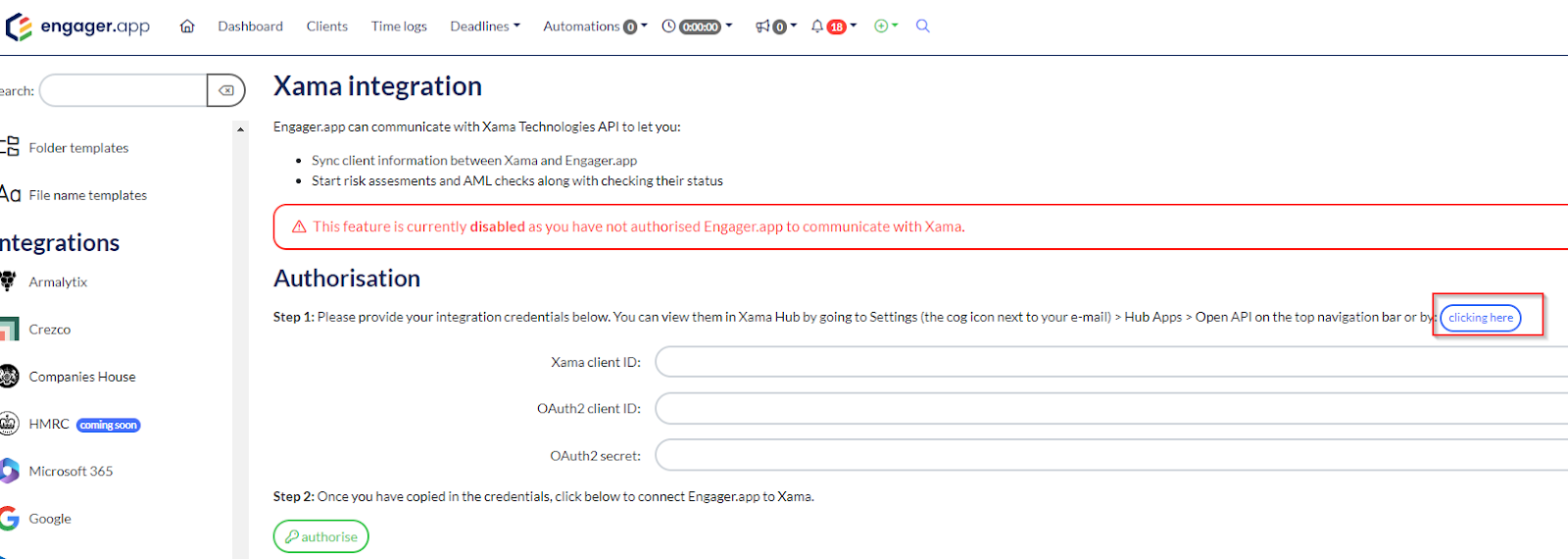Expand the Deadlines dropdown menu
This screenshot has width=1568, height=559.
tap(485, 26)
